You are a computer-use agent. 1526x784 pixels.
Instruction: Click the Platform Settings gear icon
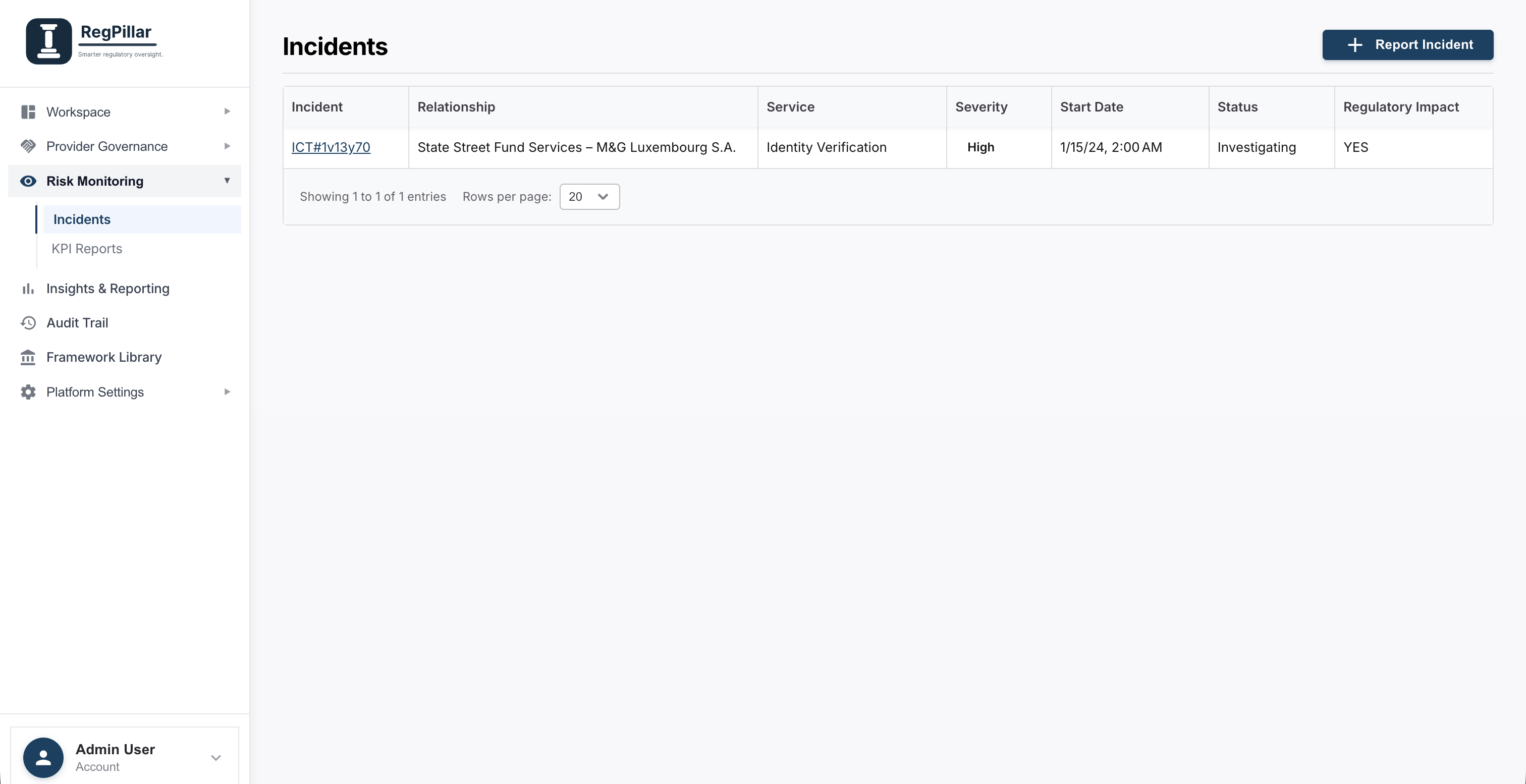click(x=28, y=391)
